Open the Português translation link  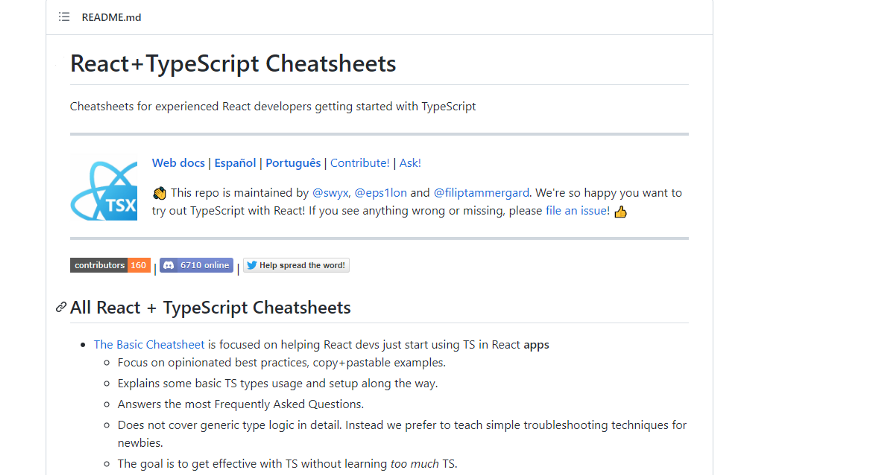(292, 163)
